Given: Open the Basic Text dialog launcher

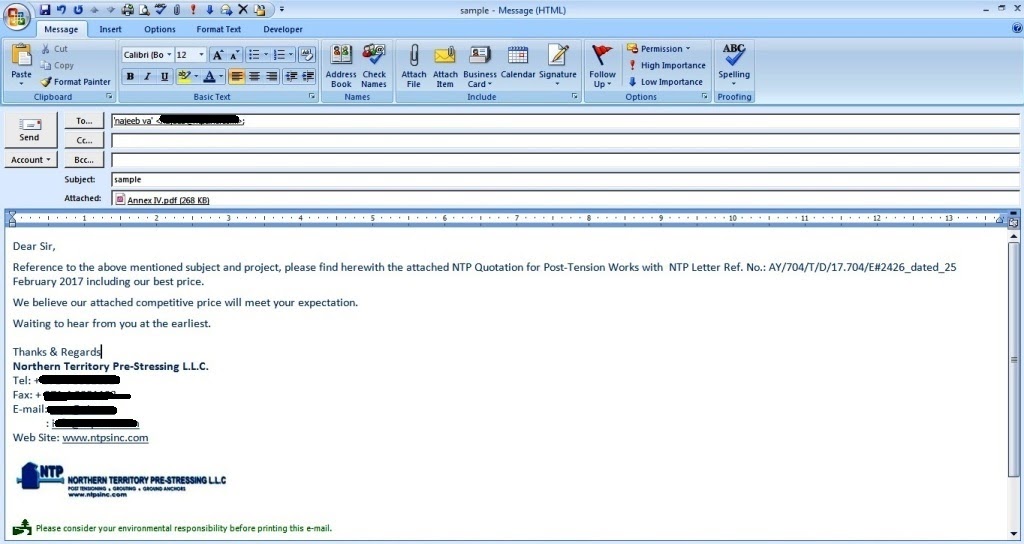Looking at the screenshot, I should tap(312, 97).
